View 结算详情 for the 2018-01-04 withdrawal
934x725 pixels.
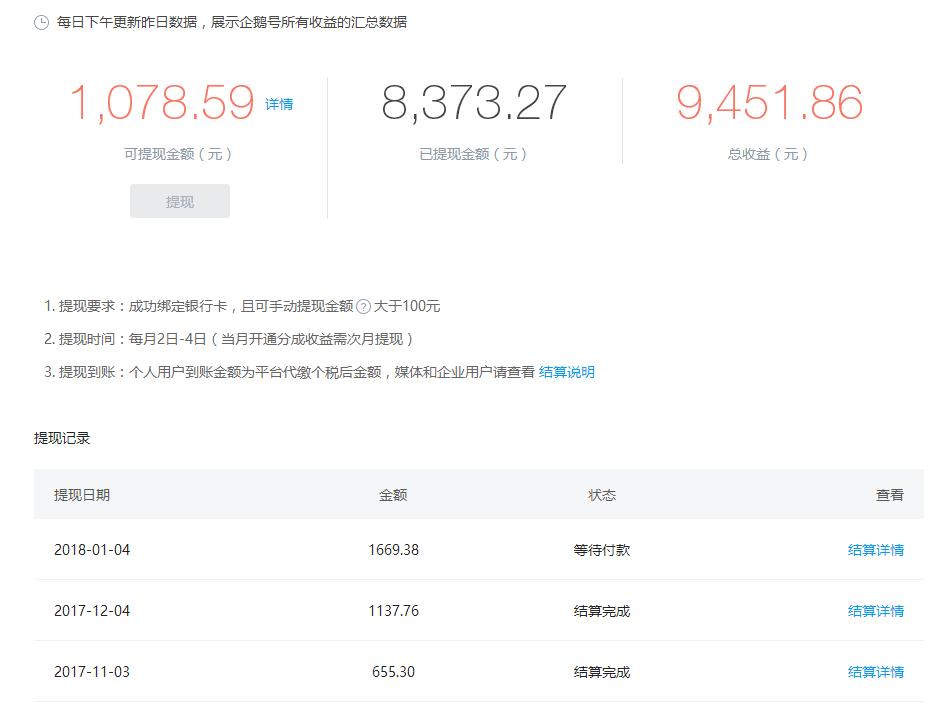874,549
